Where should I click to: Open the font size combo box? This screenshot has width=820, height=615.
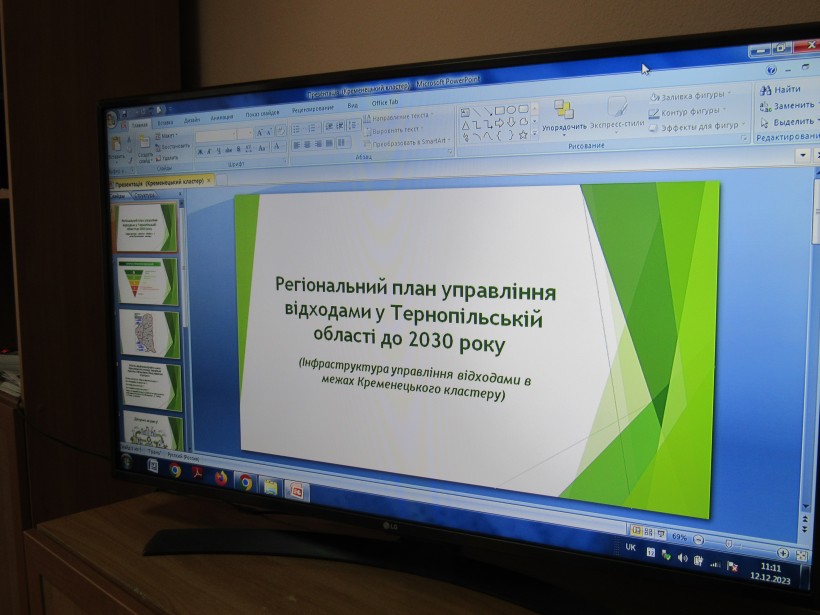coord(245,134)
